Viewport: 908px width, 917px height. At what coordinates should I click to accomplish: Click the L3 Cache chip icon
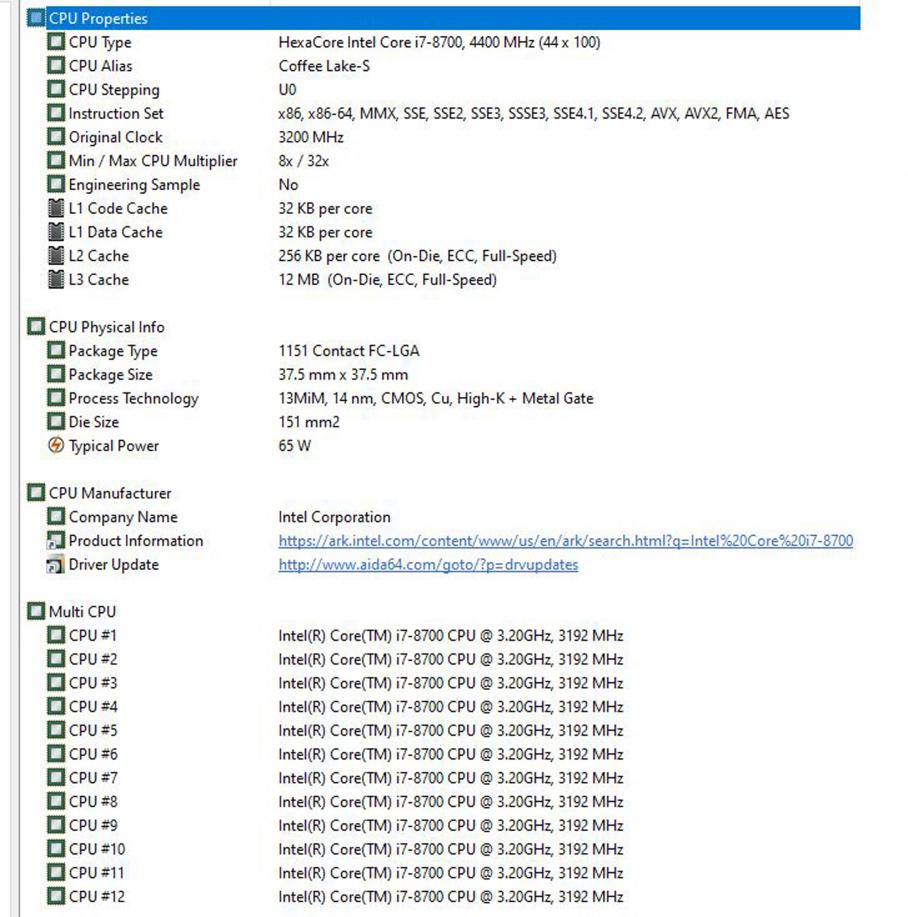(x=56, y=280)
